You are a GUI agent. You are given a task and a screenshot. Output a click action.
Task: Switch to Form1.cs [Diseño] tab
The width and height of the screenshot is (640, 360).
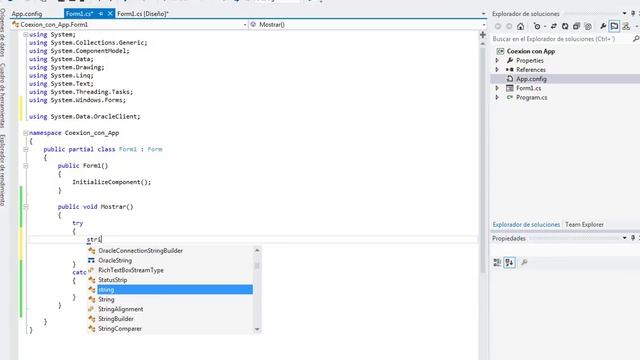coord(143,13)
